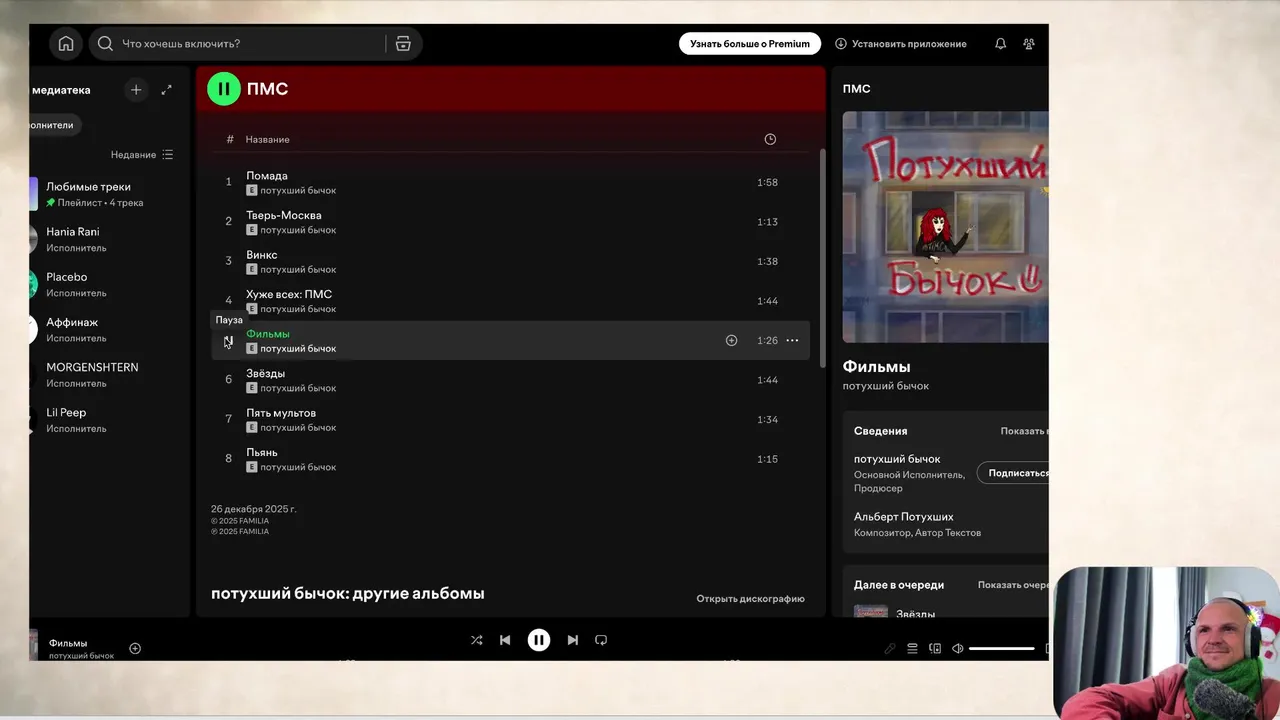Click the plus button to create in library

coord(136,90)
